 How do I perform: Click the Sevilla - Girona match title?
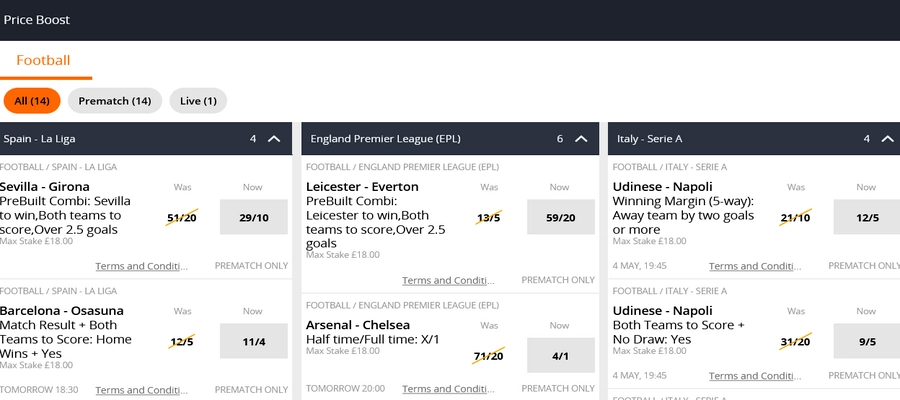pyautogui.click(x=45, y=187)
